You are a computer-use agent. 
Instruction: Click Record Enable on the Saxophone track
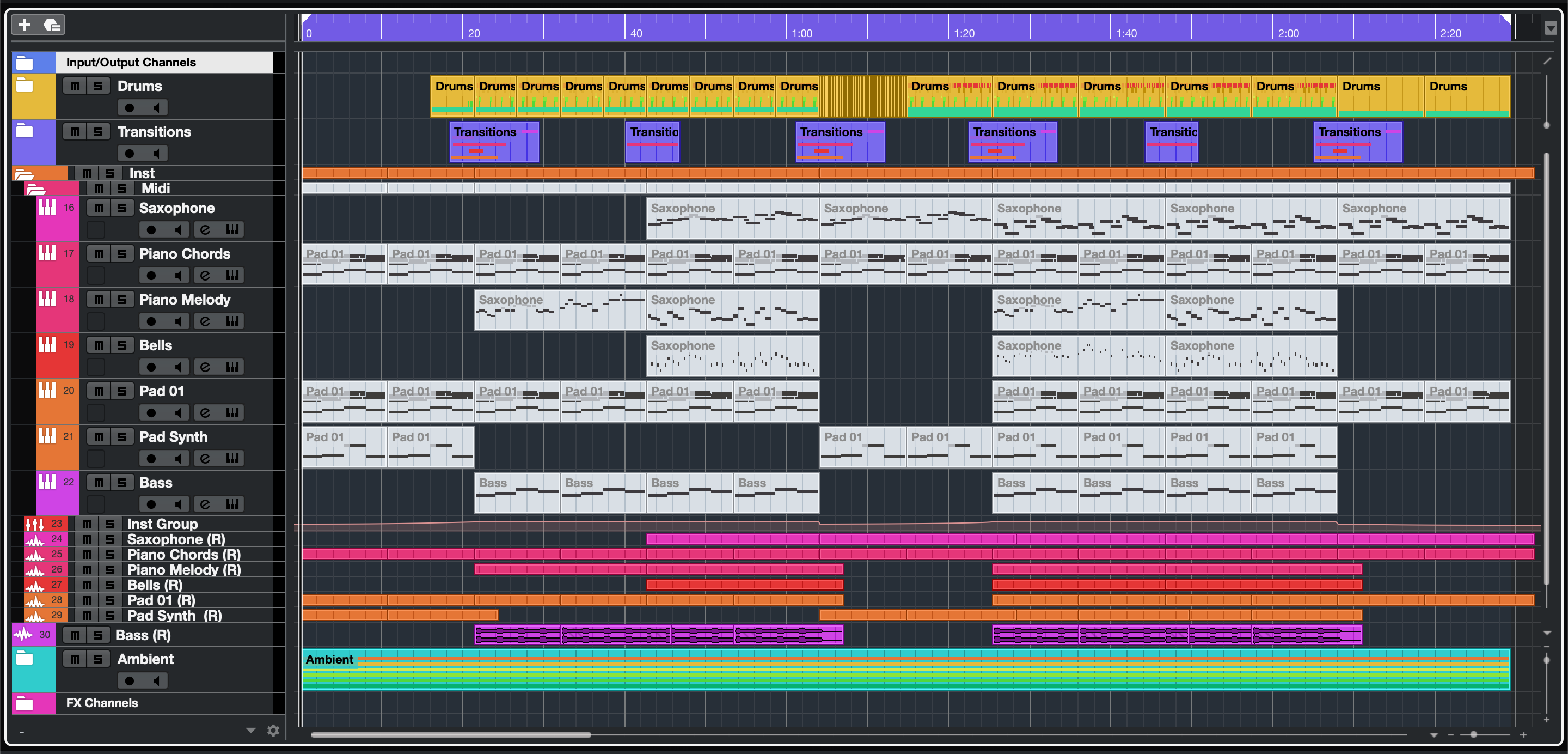151,229
